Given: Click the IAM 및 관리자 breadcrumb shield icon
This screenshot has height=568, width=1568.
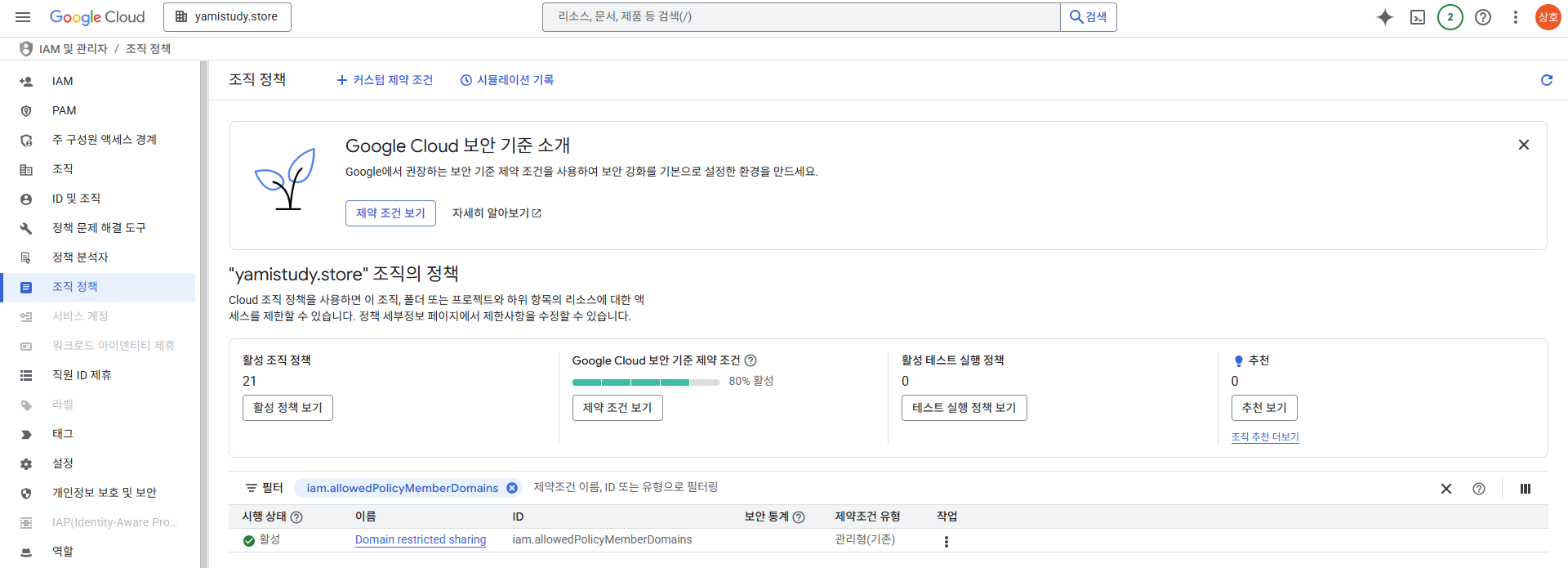Looking at the screenshot, I should point(26,49).
